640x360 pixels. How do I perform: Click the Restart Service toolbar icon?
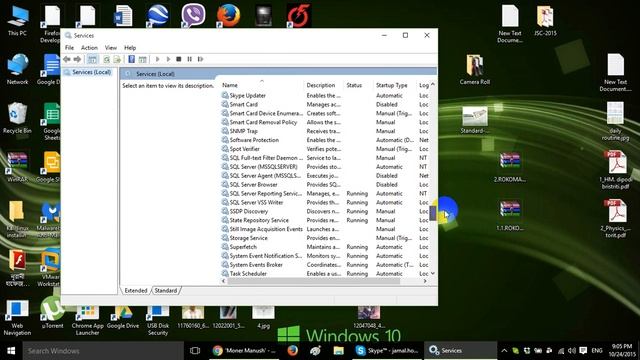pos(200,59)
